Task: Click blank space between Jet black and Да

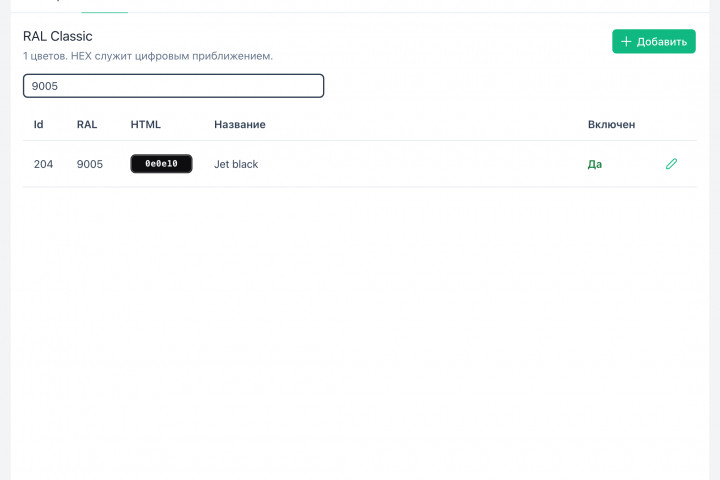Action: coord(422,164)
